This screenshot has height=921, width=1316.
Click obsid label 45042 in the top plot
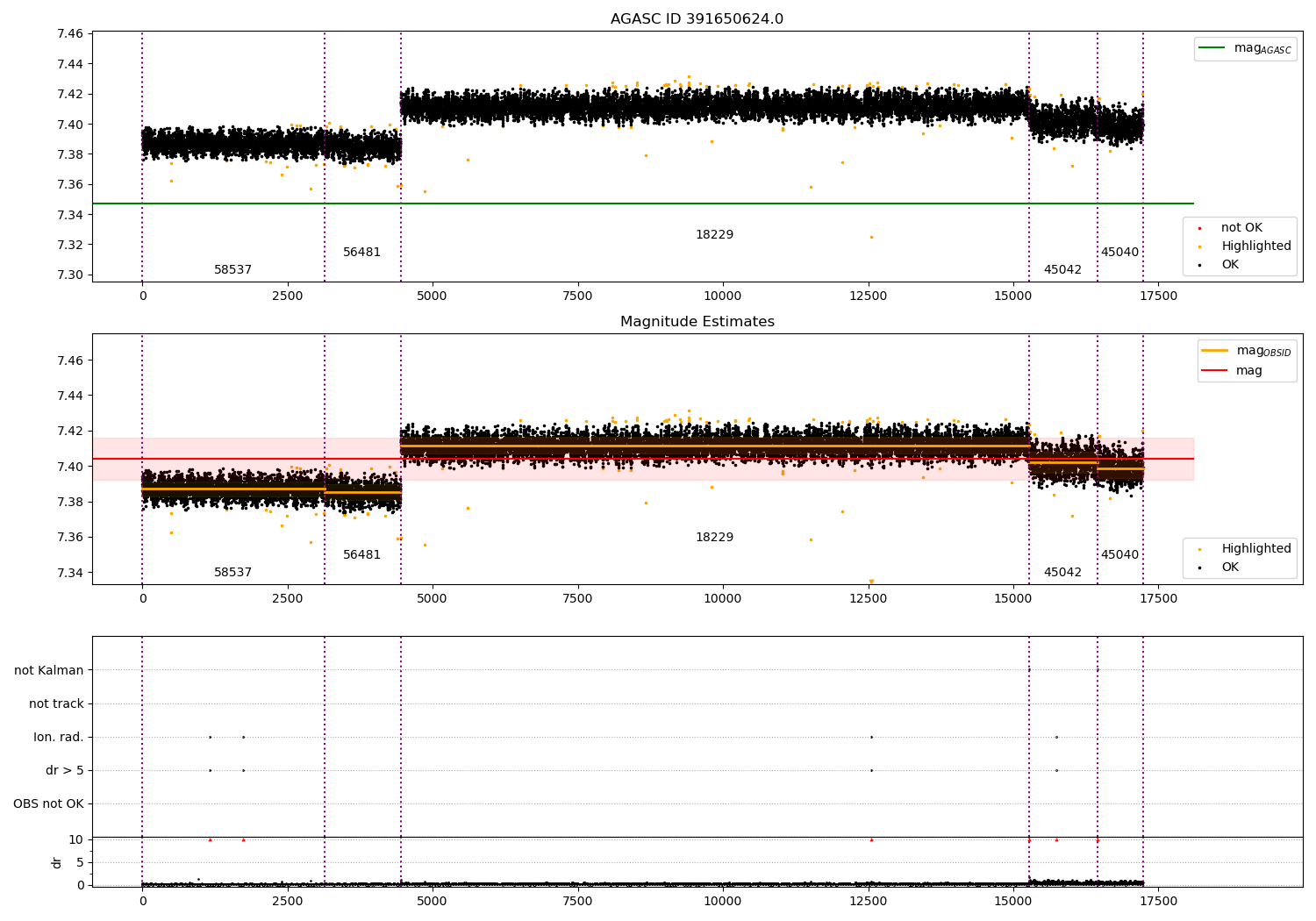1062,270
